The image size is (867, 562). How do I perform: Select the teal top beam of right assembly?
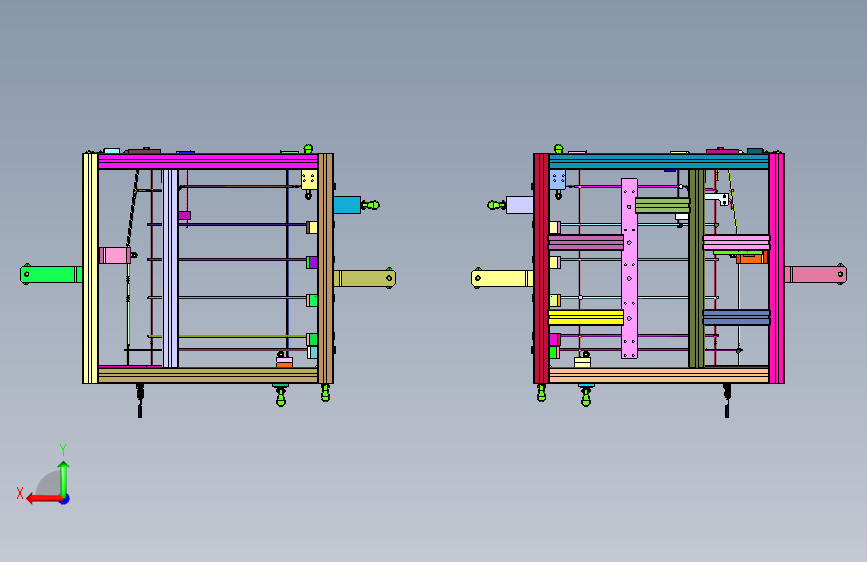(x=659, y=162)
